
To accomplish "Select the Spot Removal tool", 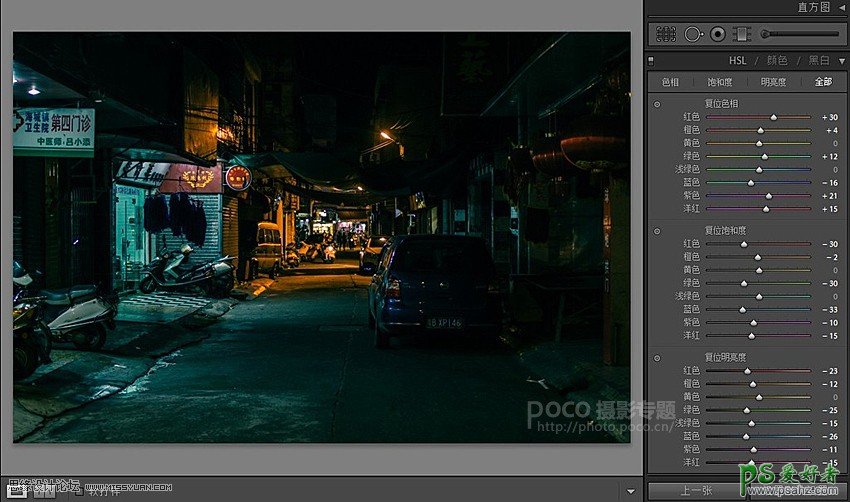I will point(693,34).
